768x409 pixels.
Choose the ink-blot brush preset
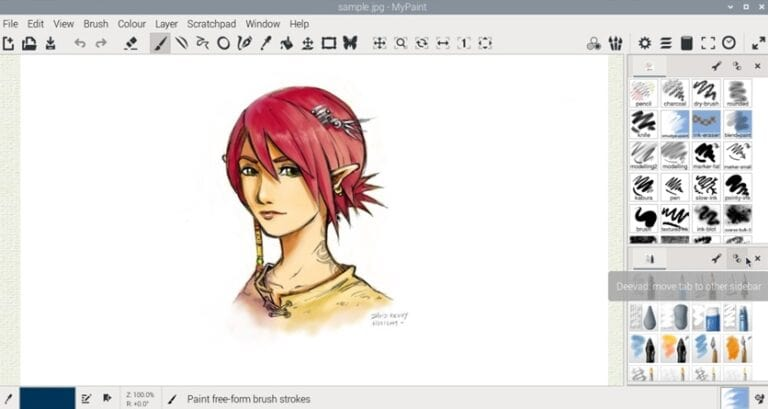(x=706, y=218)
